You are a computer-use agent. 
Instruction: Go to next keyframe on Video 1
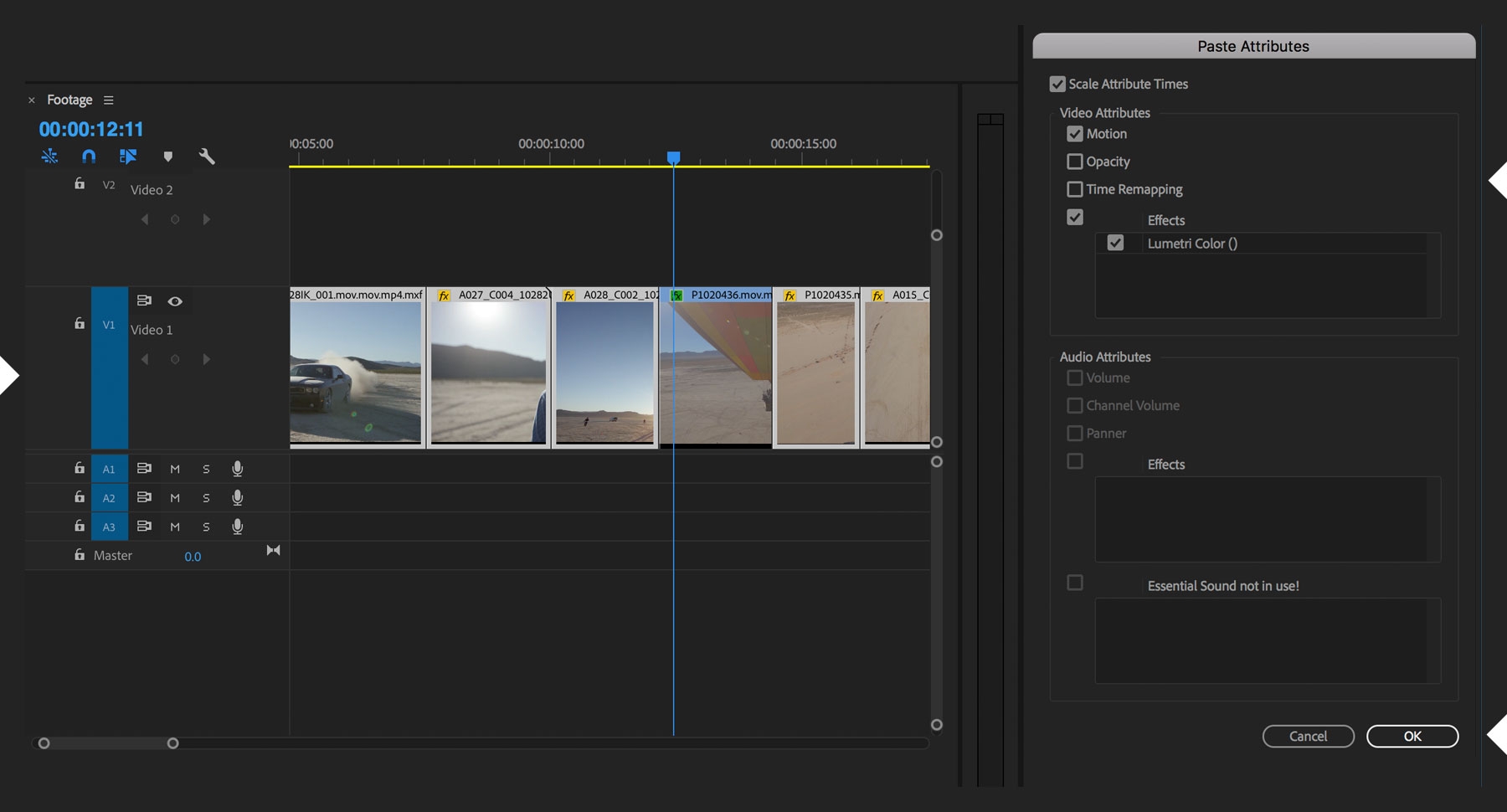tap(206, 359)
